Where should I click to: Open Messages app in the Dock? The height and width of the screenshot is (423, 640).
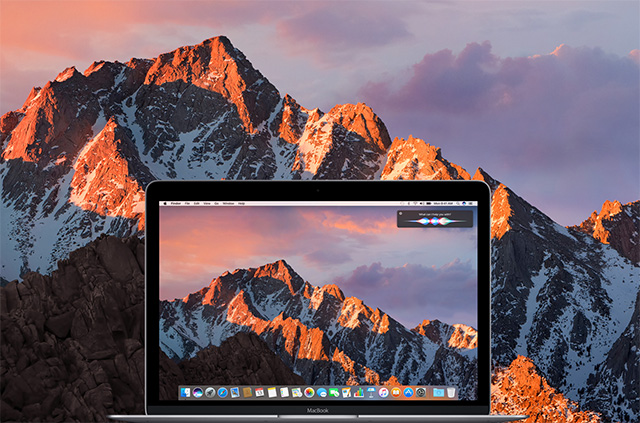321,392
